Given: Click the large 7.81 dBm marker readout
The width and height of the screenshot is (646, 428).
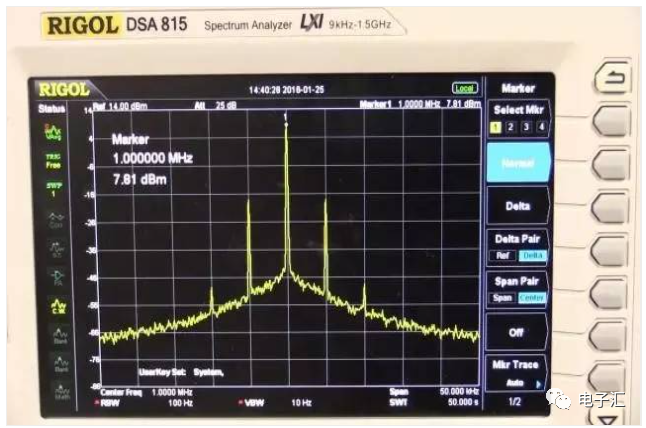Looking at the screenshot, I should [140, 180].
